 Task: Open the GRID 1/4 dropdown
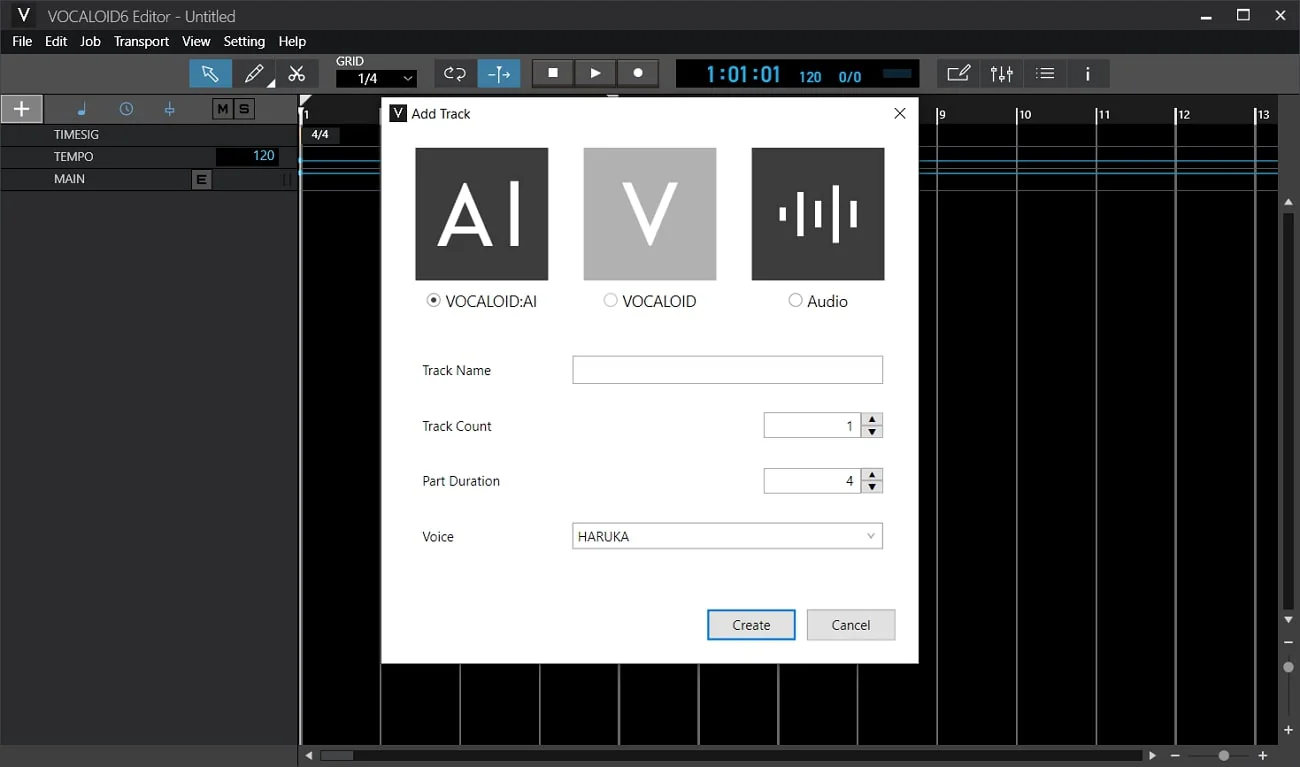tap(376, 78)
